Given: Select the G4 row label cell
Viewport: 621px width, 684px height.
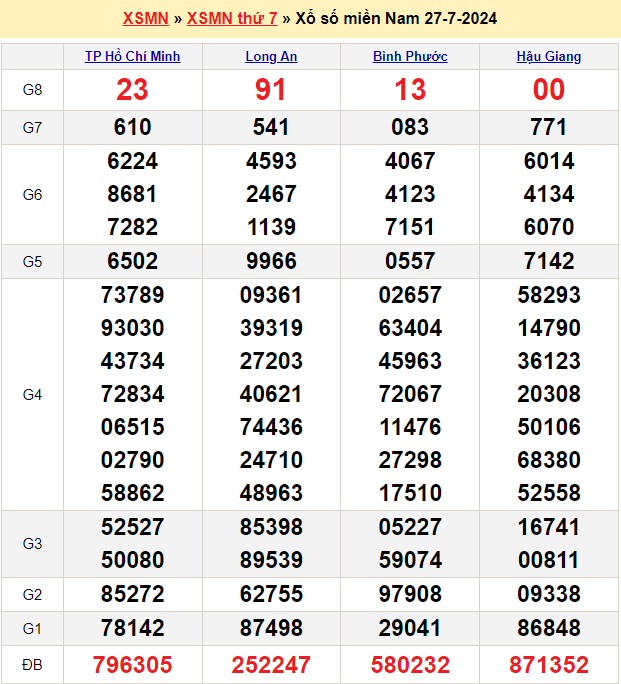Looking at the screenshot, I should 32,394.
